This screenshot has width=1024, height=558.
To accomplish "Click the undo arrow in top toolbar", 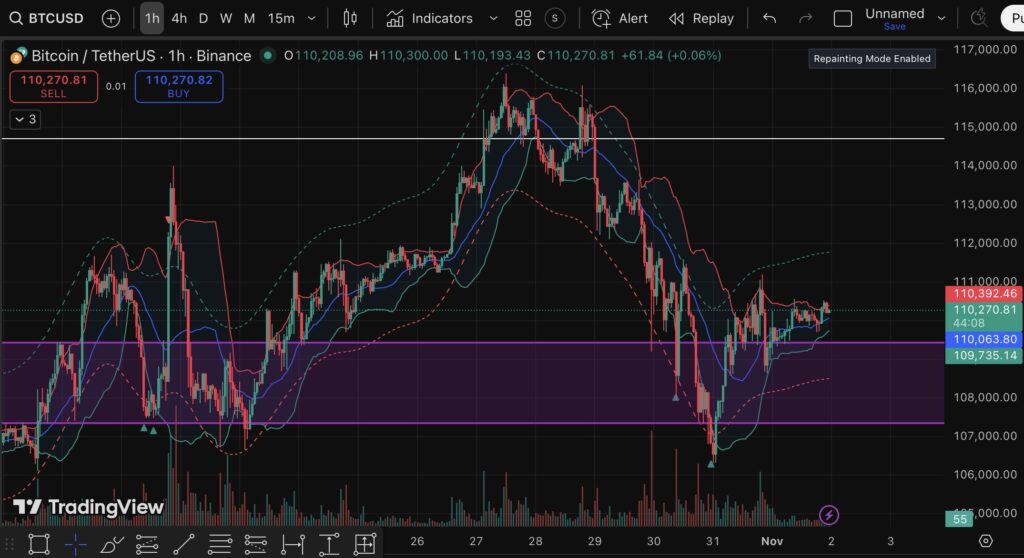I will (769, 18).
